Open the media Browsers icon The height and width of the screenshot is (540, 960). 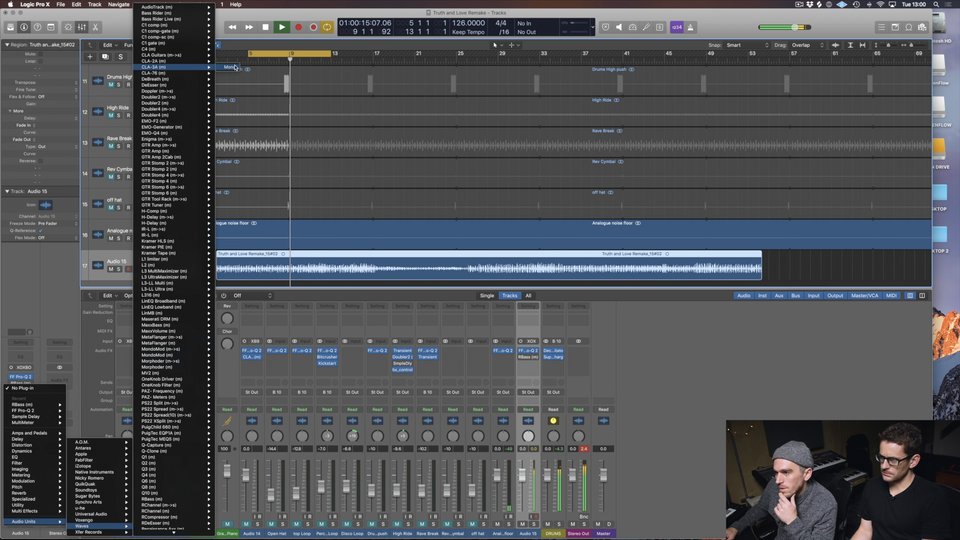(922, 27)
